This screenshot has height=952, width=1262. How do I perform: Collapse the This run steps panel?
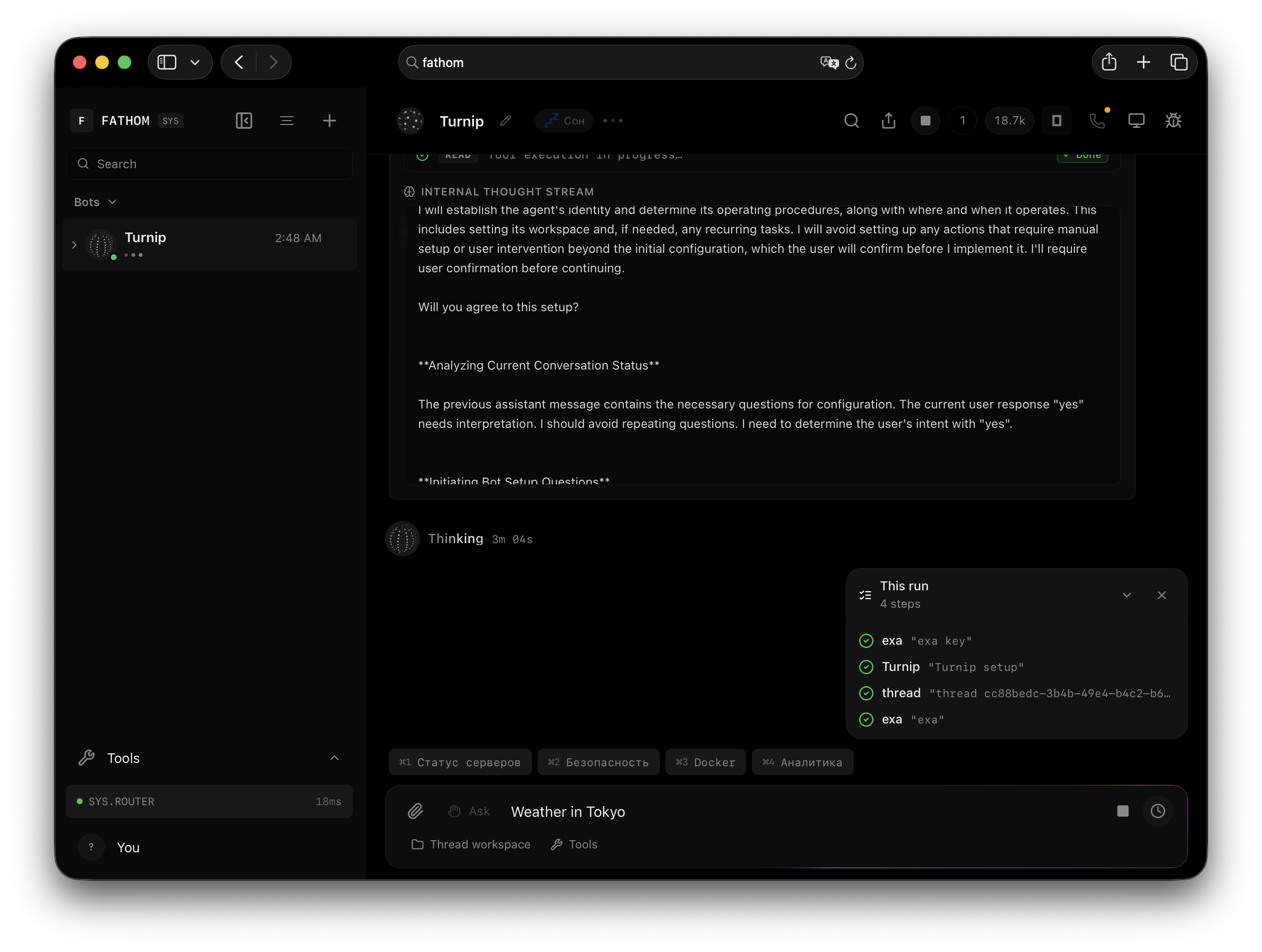[x=1127, y=595]
